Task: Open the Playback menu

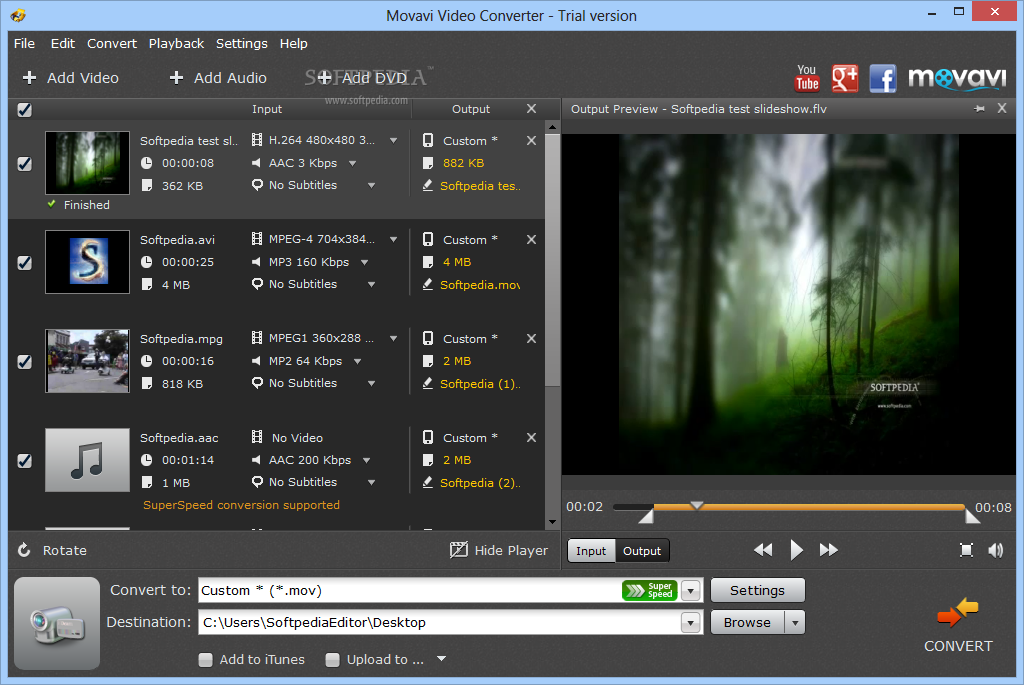Action: click(x=176, y=43)
